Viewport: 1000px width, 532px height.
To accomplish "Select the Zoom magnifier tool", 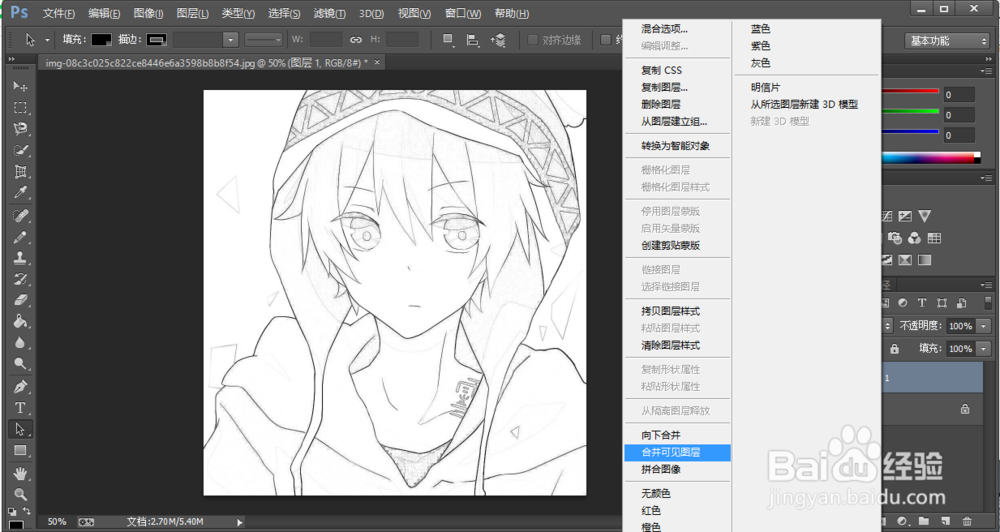I will coord(20,494).
